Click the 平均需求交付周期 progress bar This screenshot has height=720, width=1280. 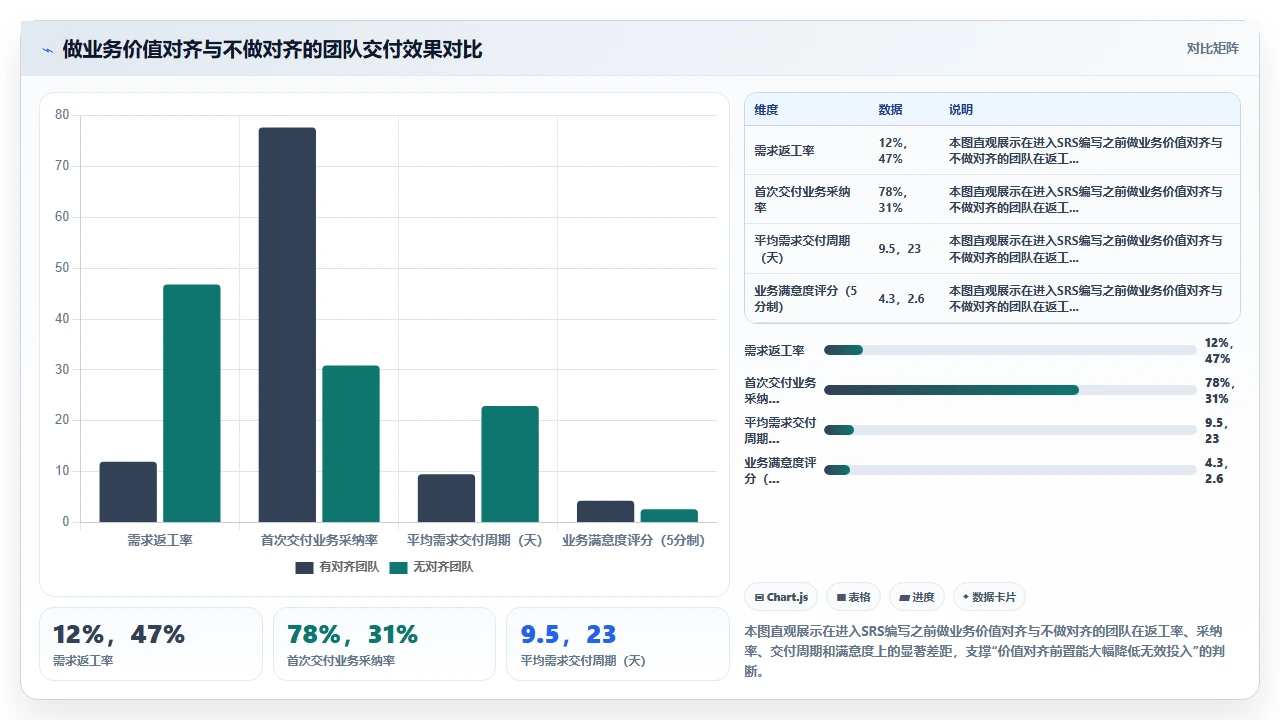click(1010, 430)
